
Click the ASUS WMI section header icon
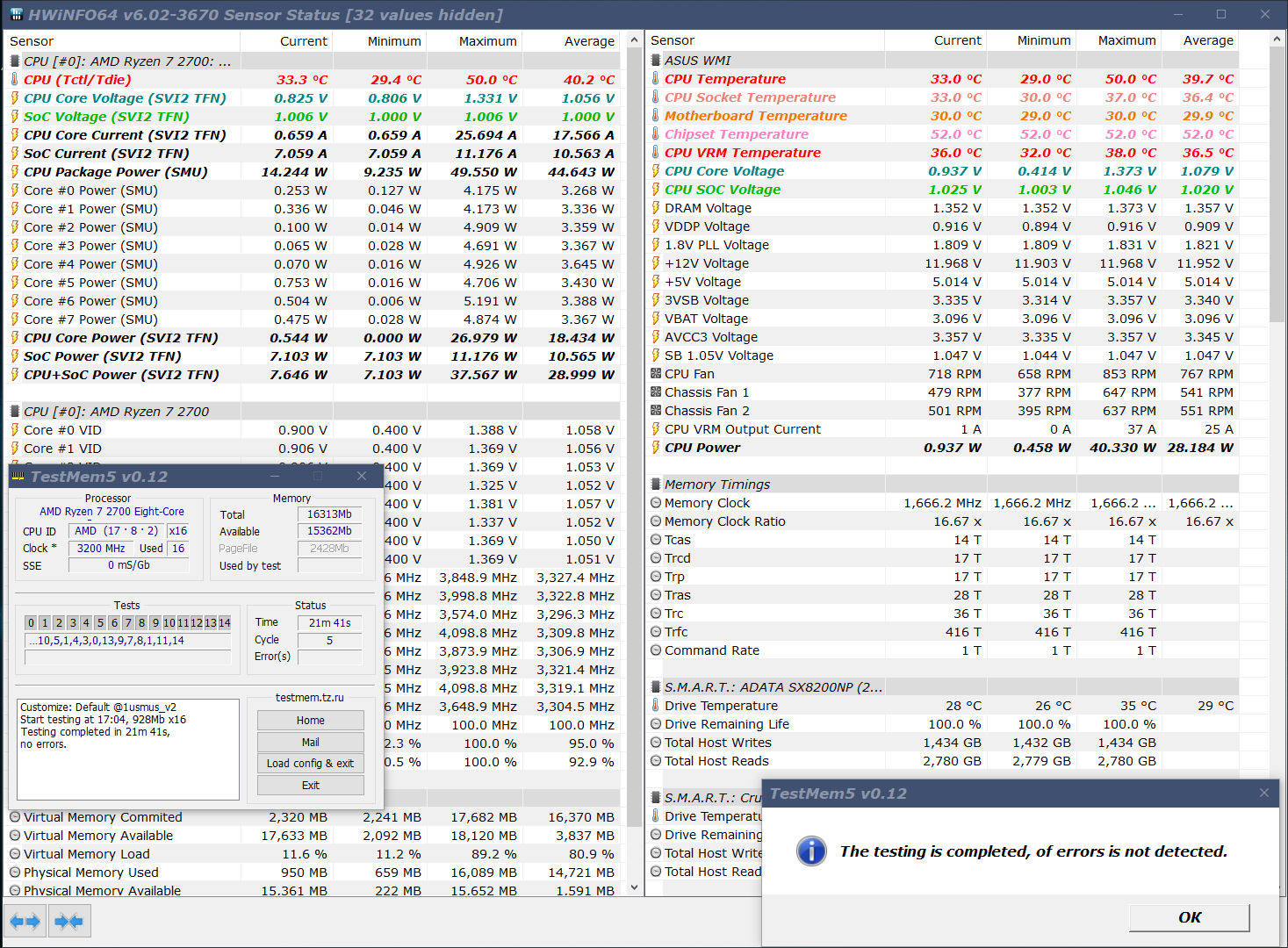click(x=656, y=61)
